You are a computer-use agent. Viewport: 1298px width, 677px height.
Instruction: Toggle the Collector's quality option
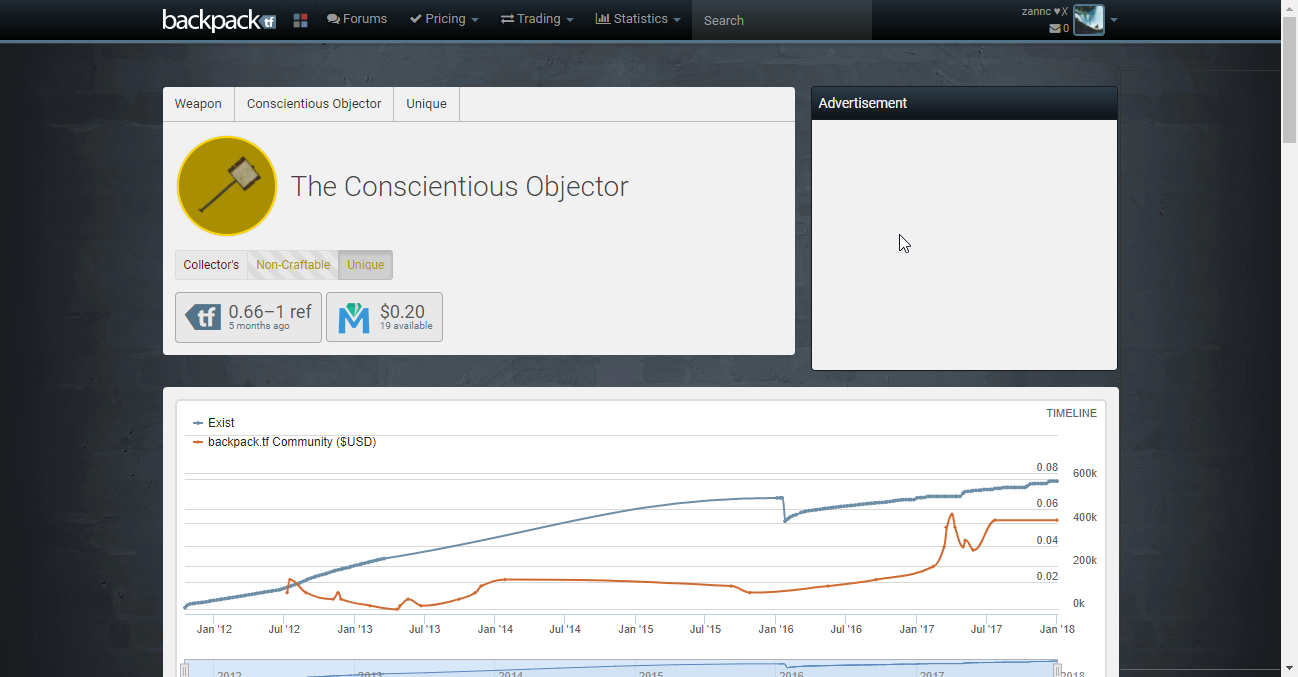211,265
